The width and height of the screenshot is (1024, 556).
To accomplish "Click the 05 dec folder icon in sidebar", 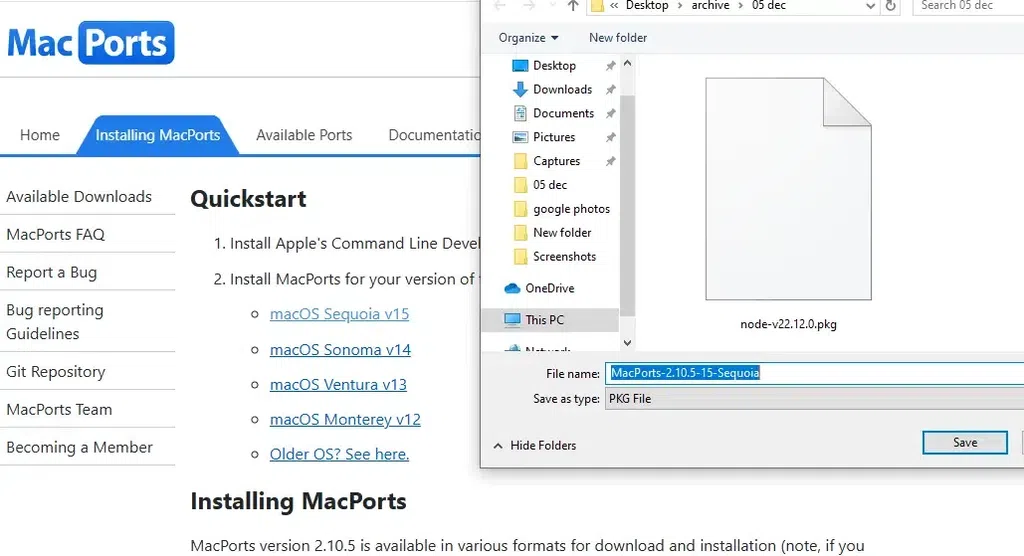I will point(520,185).
